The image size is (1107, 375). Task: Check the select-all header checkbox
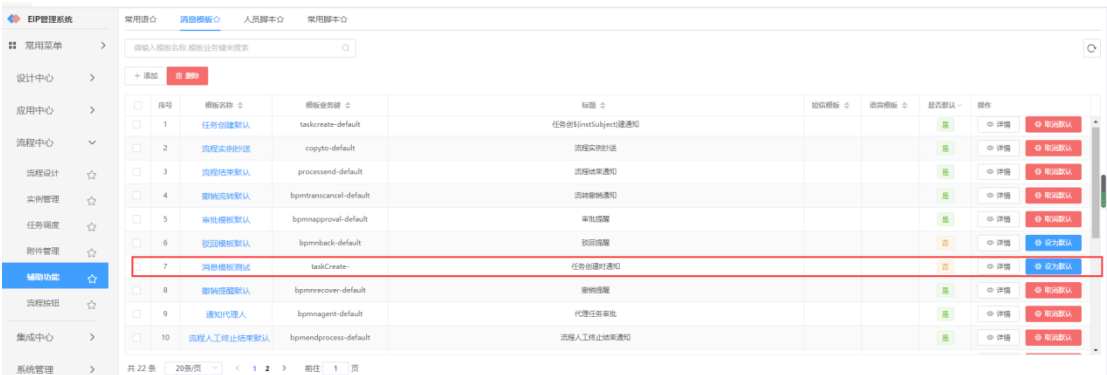click(138, 105)
